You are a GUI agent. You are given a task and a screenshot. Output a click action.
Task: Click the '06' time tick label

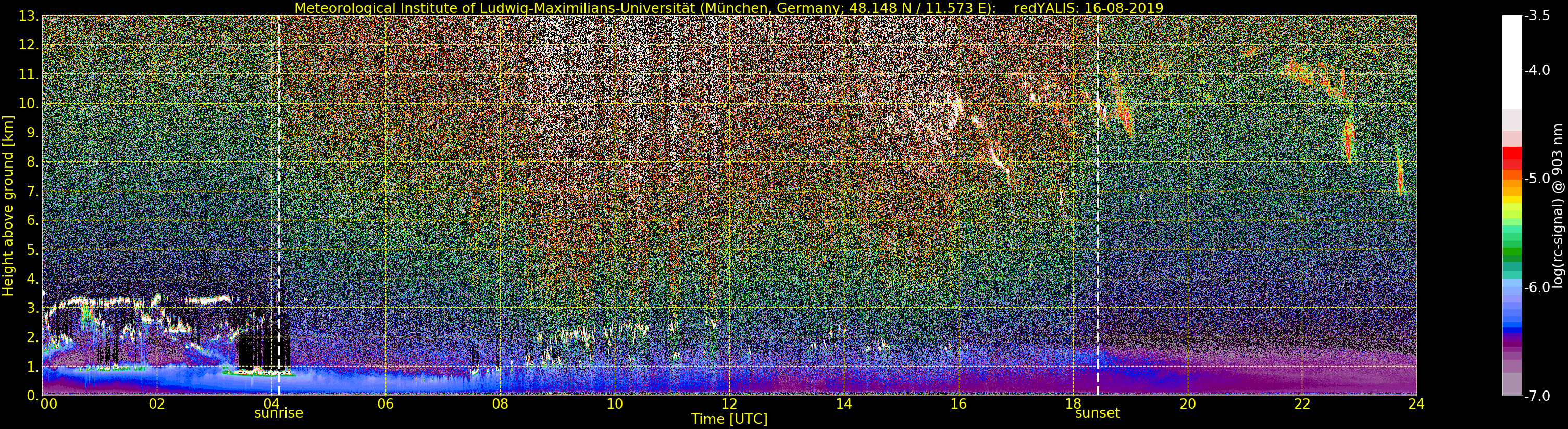[x=385, y=404]
